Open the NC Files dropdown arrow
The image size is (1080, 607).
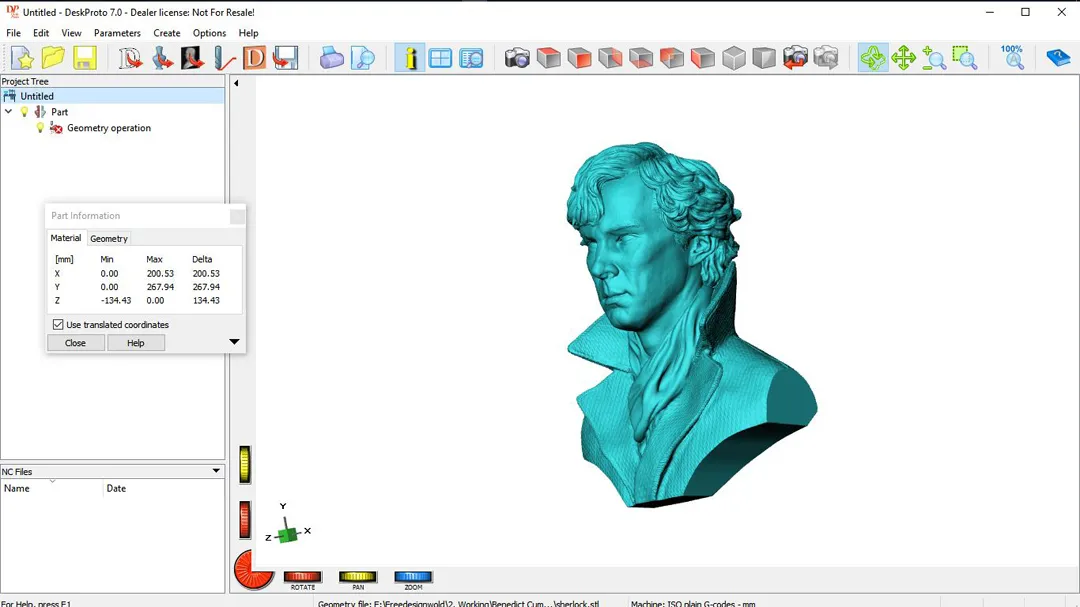coord(216,471)
